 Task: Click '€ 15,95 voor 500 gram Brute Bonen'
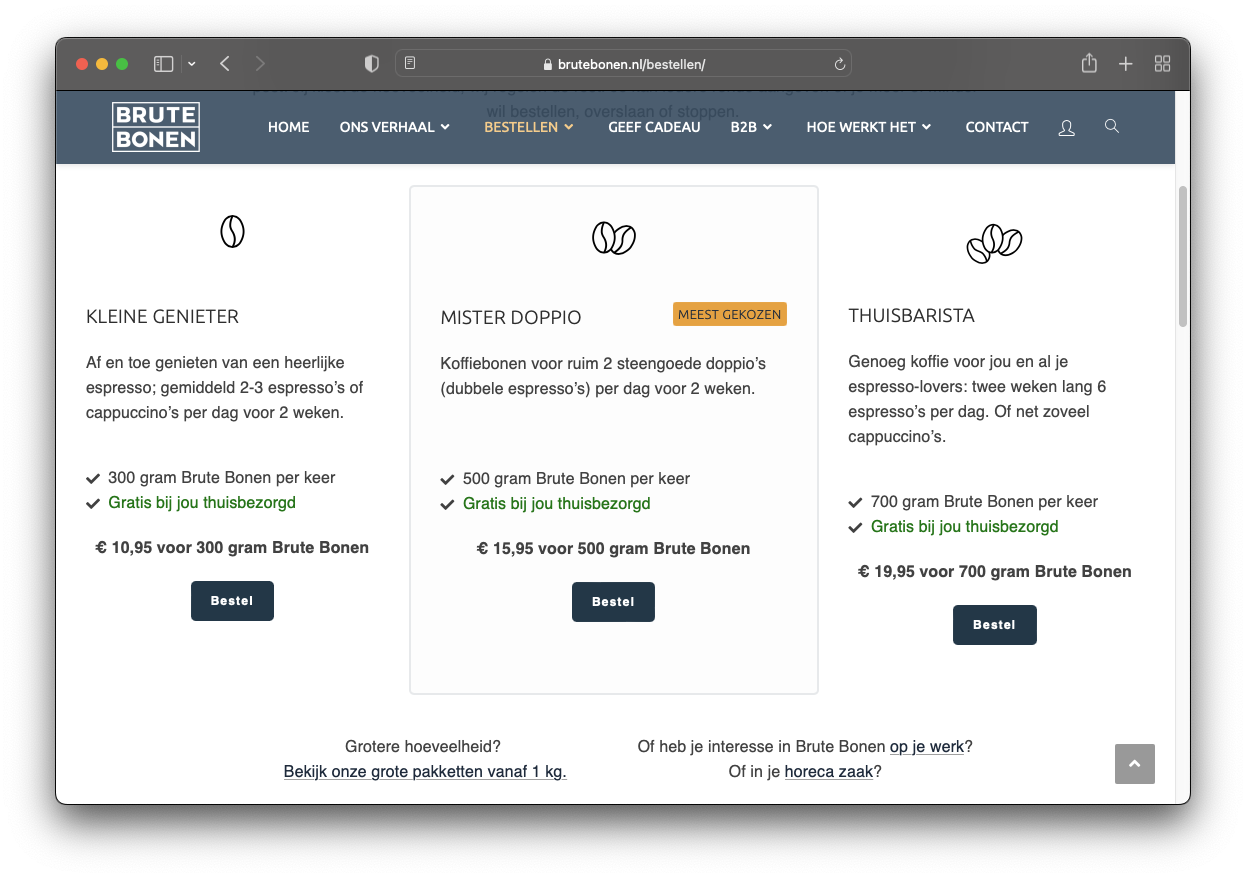point(613,548)
